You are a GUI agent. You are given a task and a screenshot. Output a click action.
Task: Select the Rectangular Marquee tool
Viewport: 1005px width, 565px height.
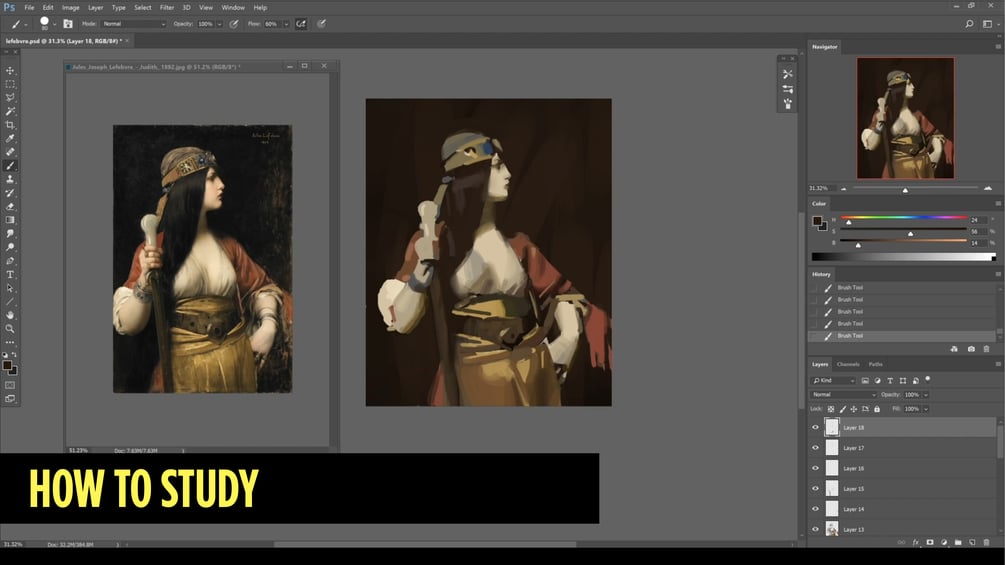pyautogui.click(x=10, y=84)
